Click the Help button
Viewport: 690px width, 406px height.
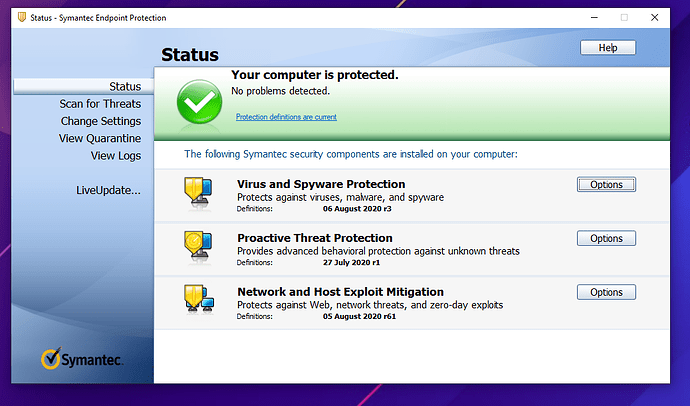click(607, 48)
